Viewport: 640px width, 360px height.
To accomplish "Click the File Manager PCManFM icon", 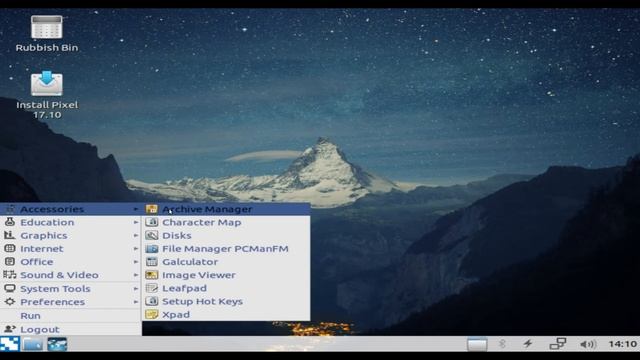I will point(151,249).
